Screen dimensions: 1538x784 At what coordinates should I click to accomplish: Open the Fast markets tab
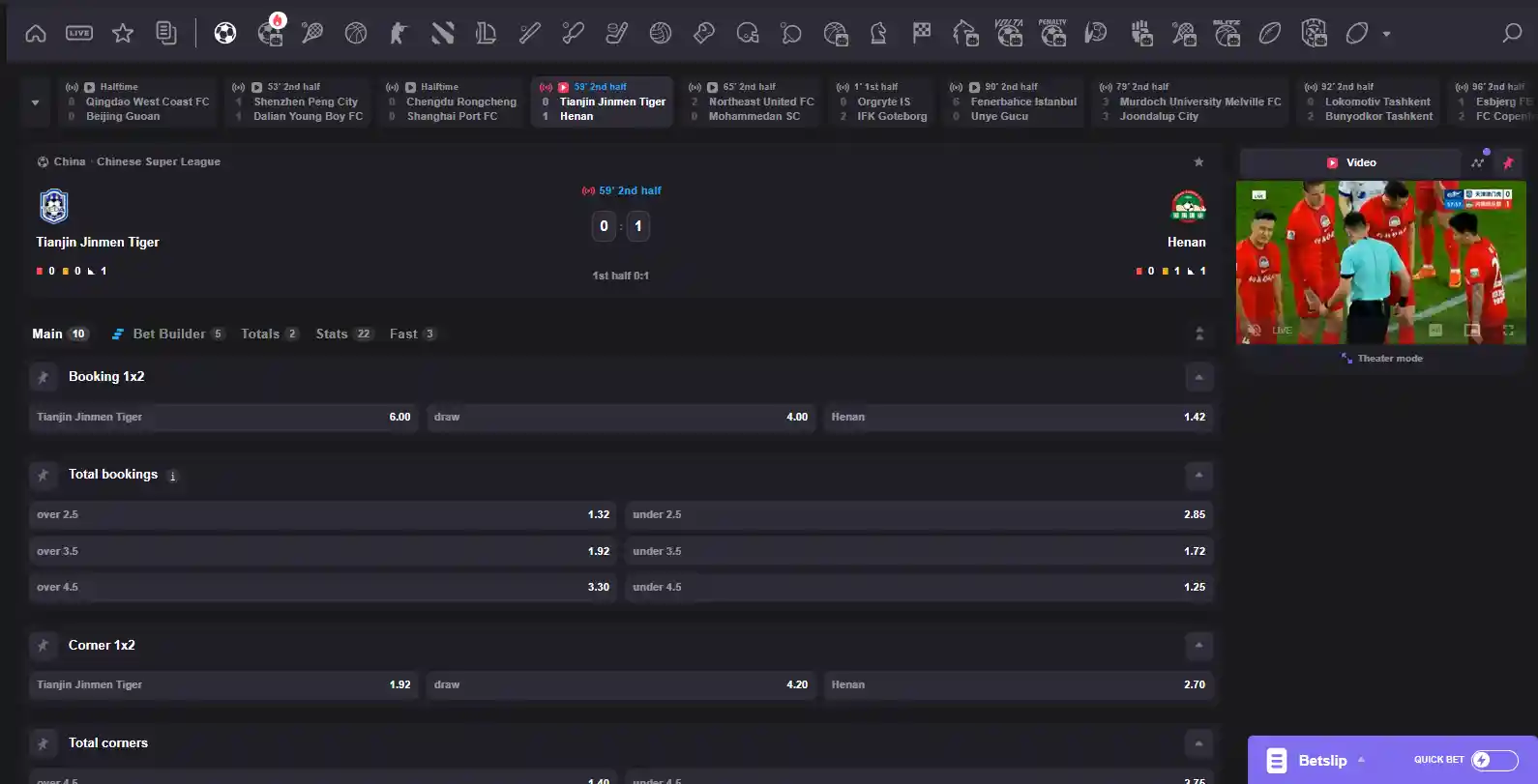[x=413, y=334]
